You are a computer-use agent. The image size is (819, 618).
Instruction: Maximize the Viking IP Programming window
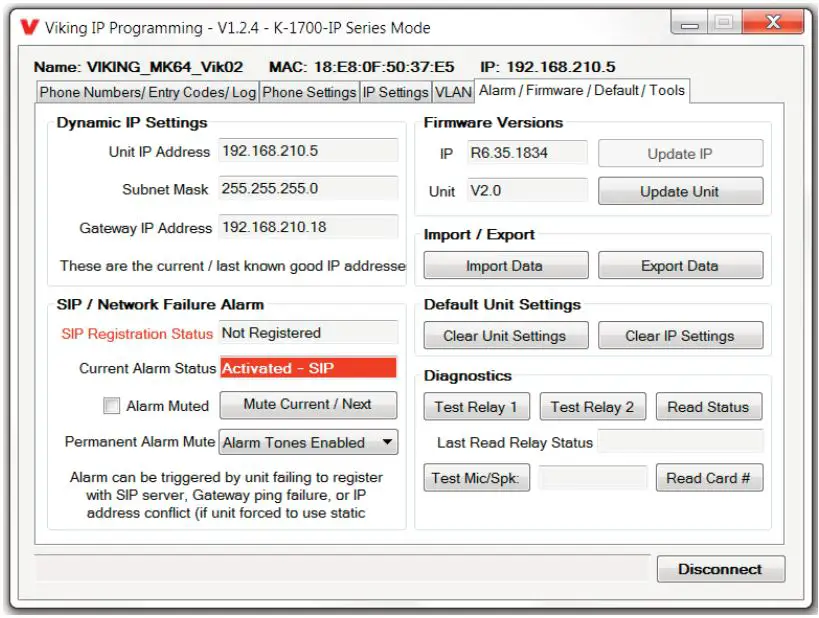tap(724, 22)
